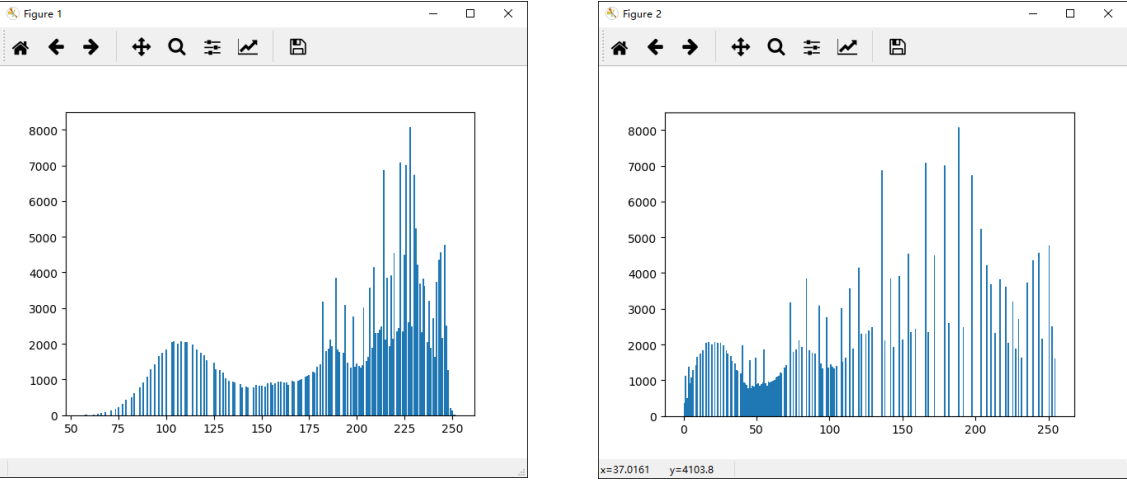Click the 'Figure 2' window title text
Screen dimensions: 1127x480
tap(643, 14)
